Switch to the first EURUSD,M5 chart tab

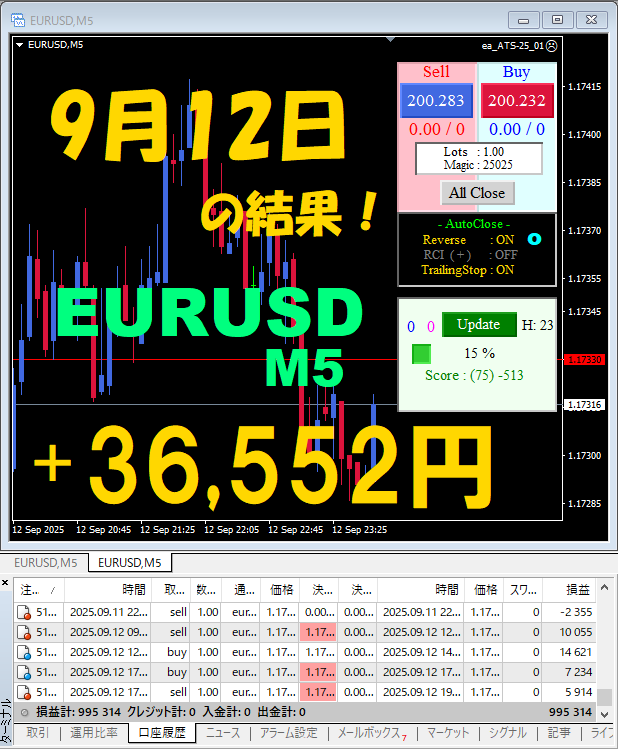pyautogui.click(x=45, y=563)
